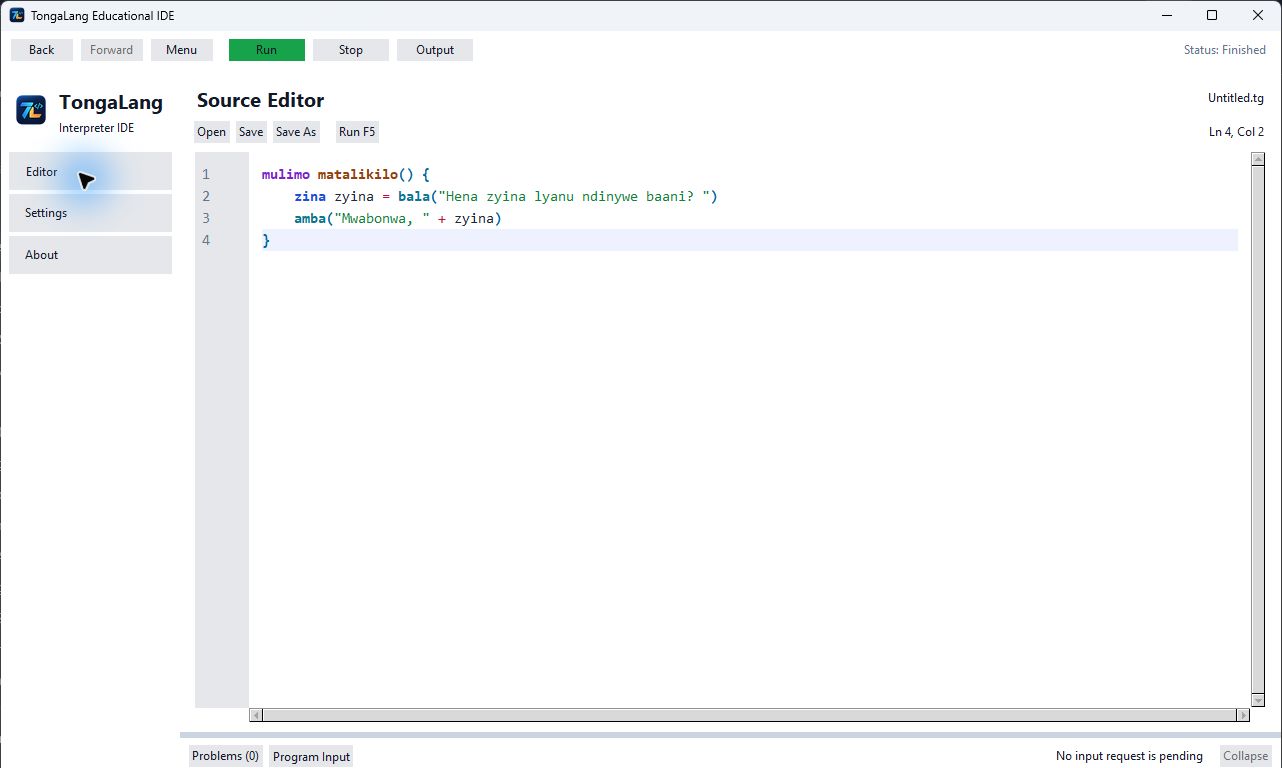This screenshot has width=1282, height=768.
Task: Click the horizontal scrollbar right arrow
Action: [1243, 715]
